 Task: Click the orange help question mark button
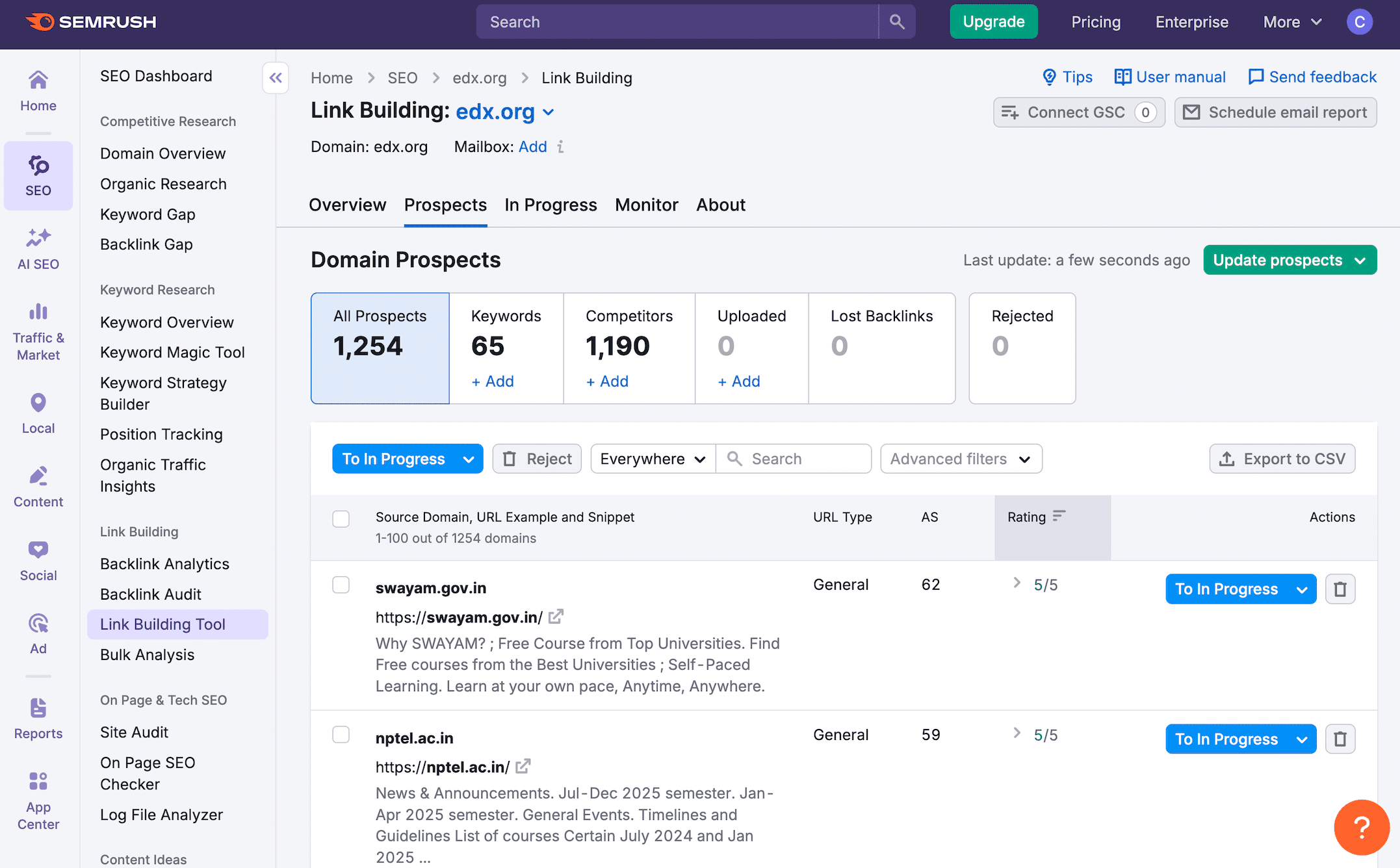pos(1361,827)
